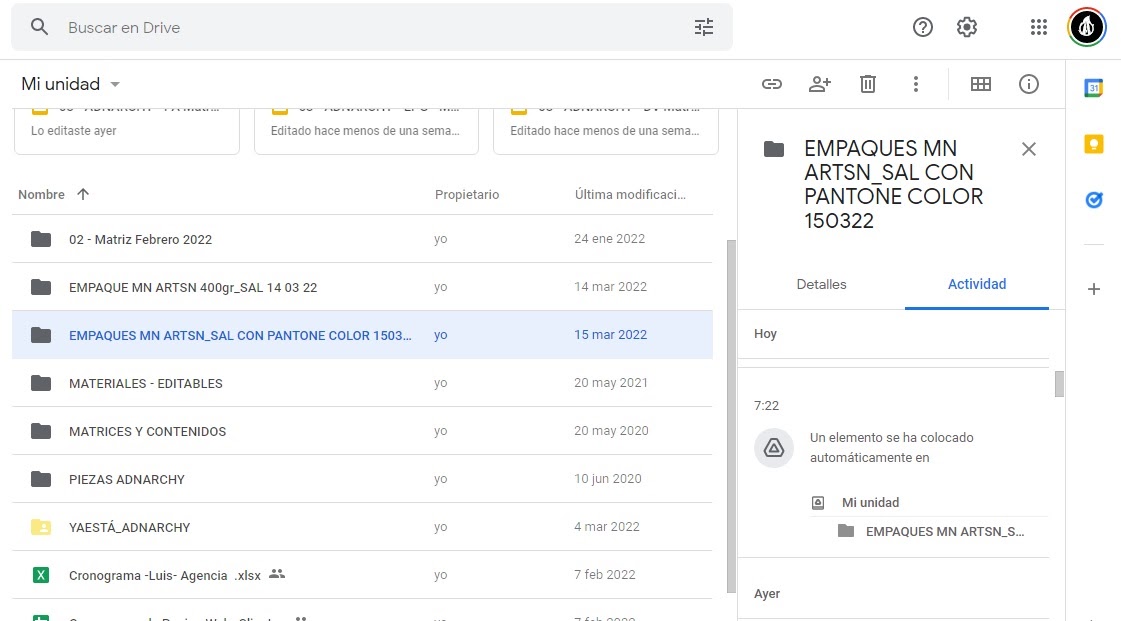The image size is (1121, 621).
Task: Select the Actividad tab
Action: pos(976,284)
